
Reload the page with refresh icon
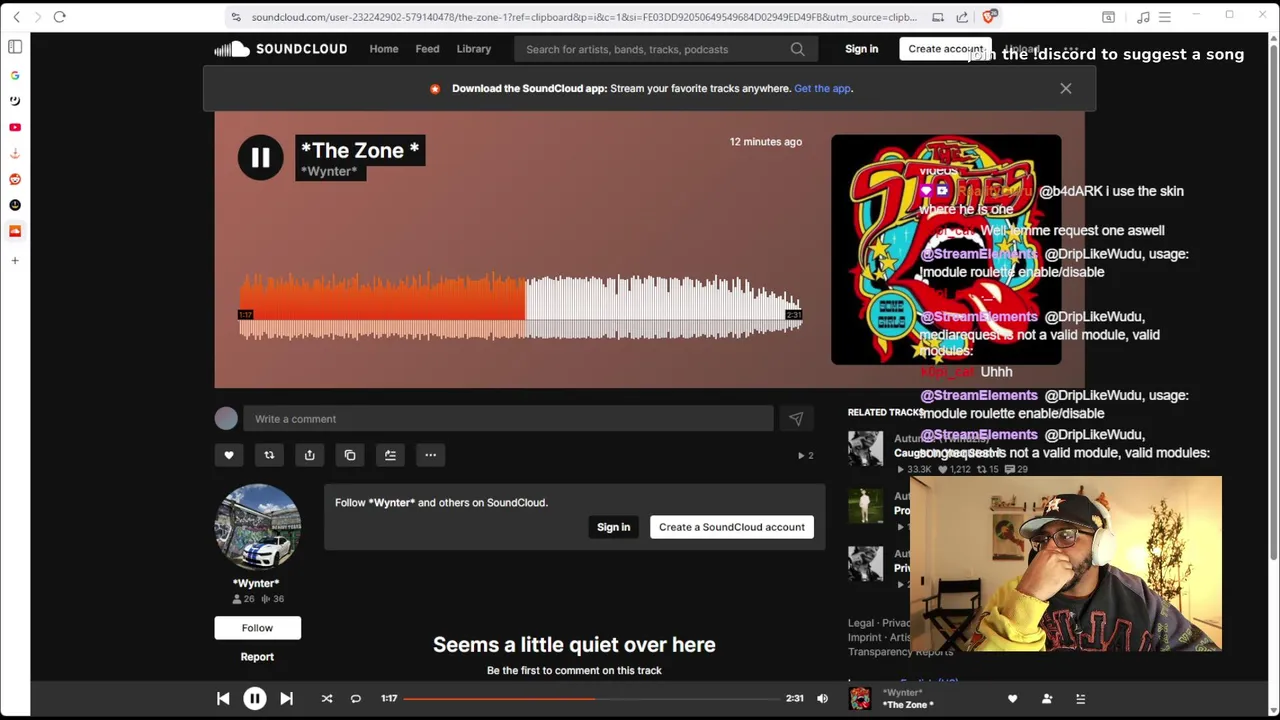pyautogui.click(x=59, y=17)
